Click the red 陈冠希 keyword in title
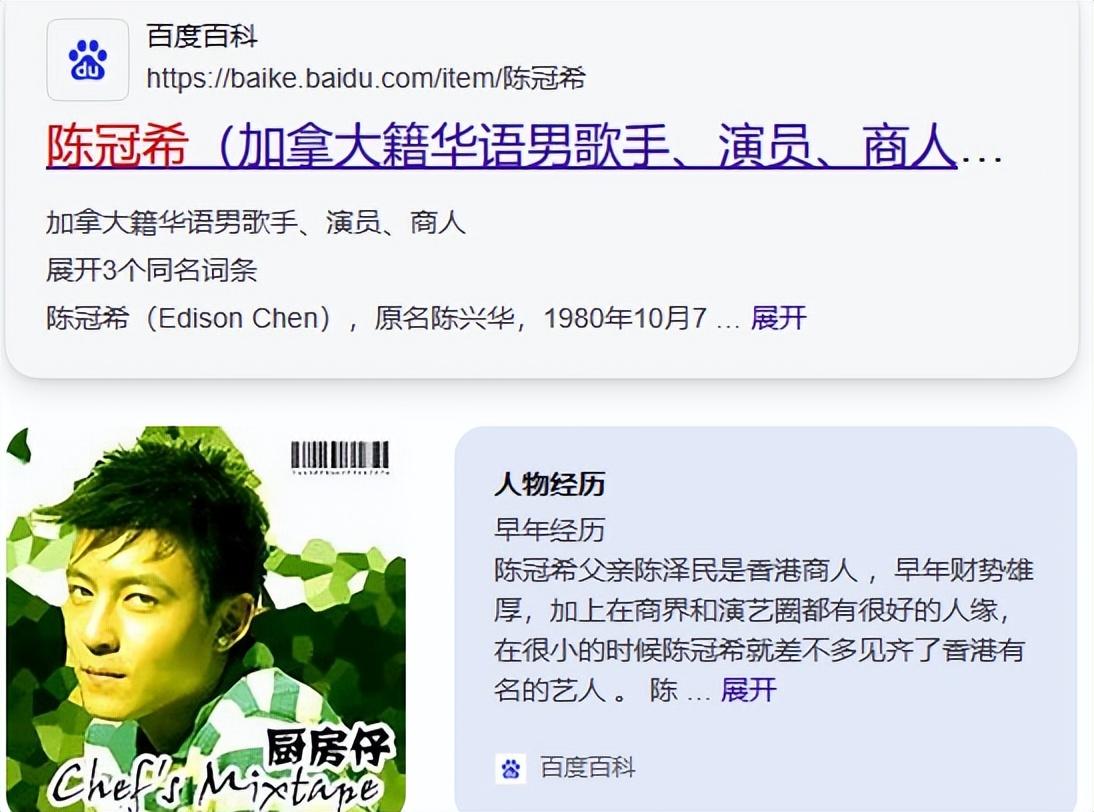The image size is (1094, 812). (117, 146)
